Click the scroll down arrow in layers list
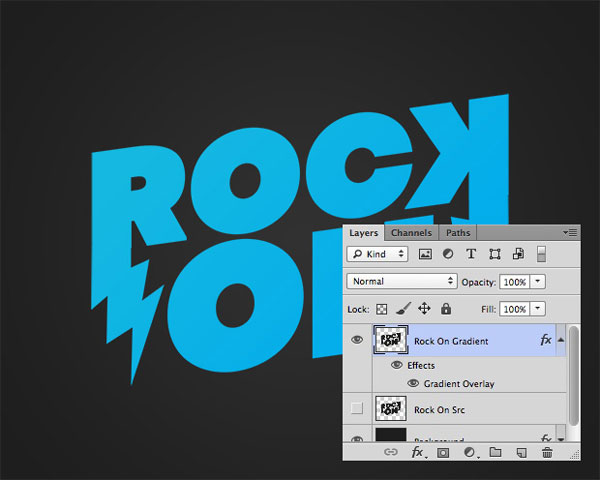Screen dimensions: 600x480 (x=561, y=439)
